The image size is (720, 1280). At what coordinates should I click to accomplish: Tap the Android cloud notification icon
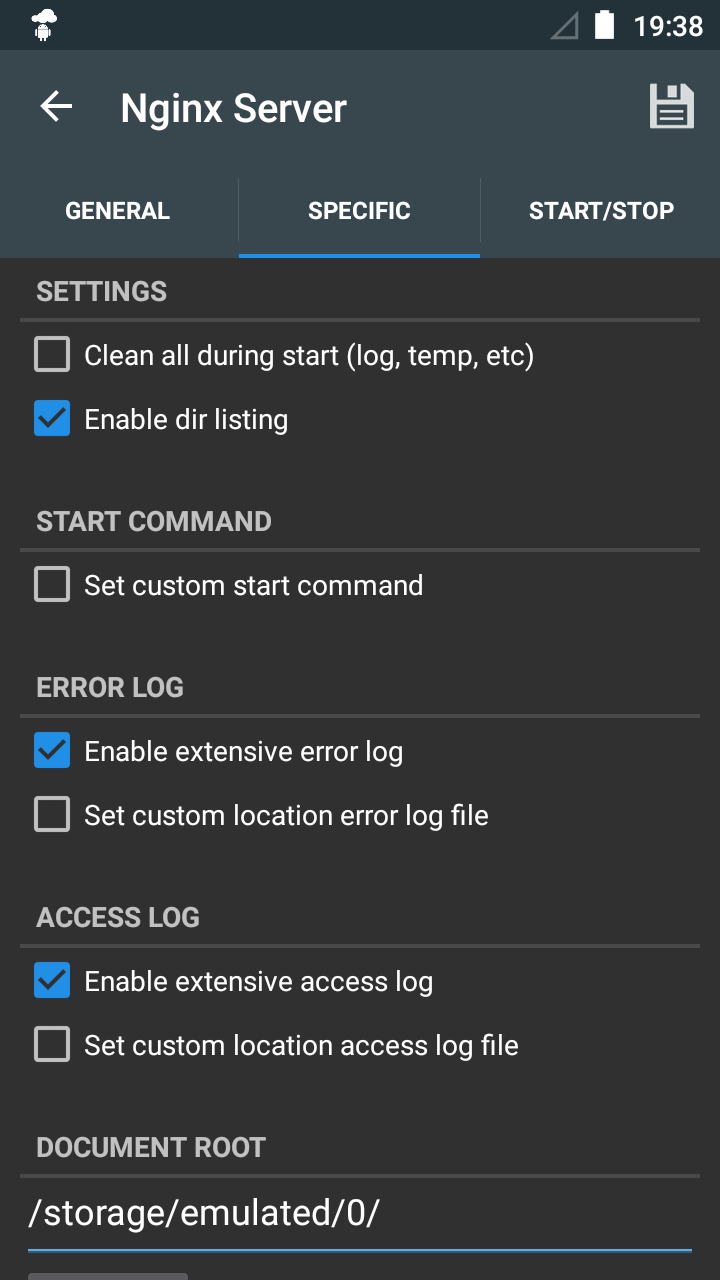point(44,24)
